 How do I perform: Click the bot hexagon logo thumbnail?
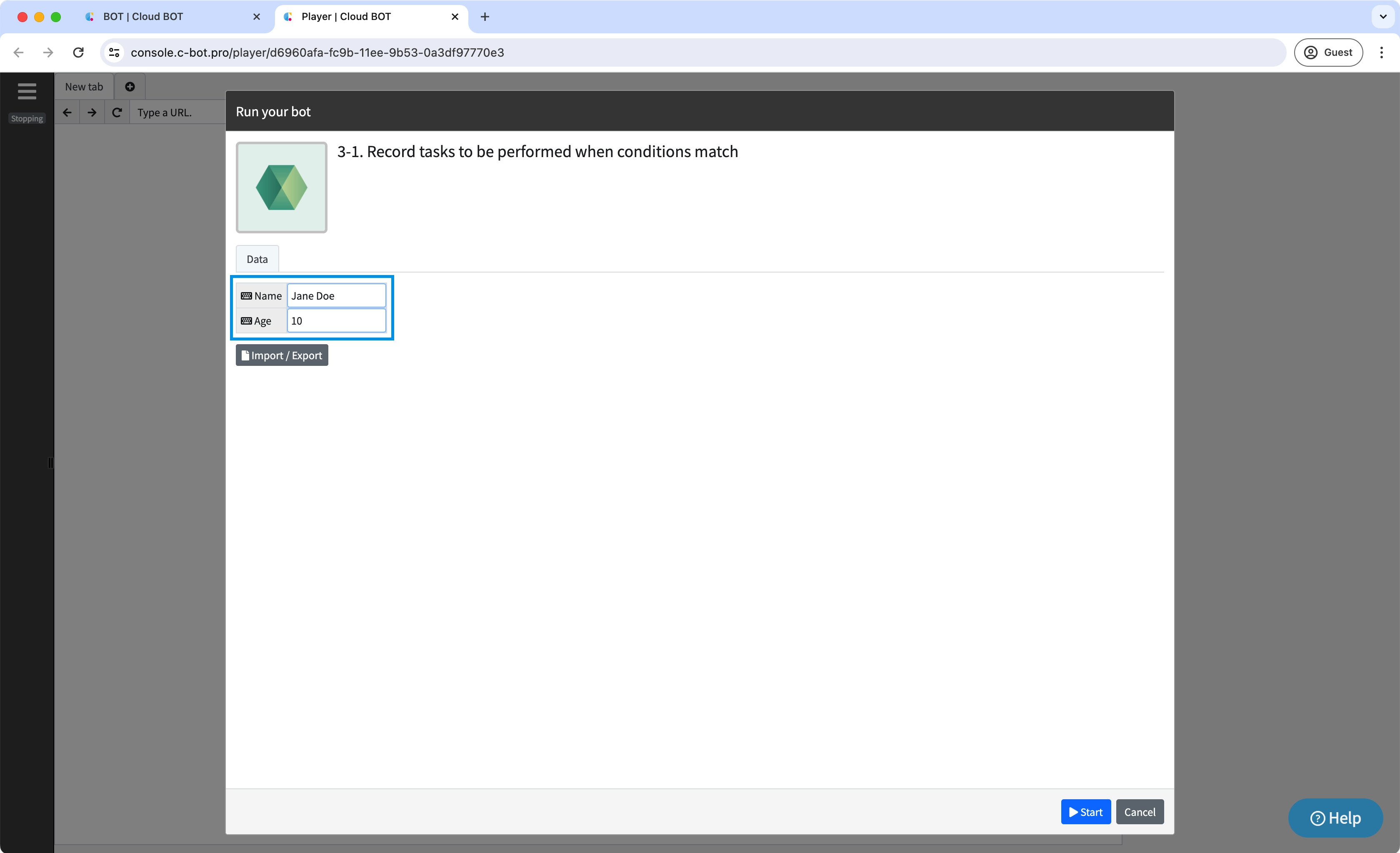(x=281, y=188)
